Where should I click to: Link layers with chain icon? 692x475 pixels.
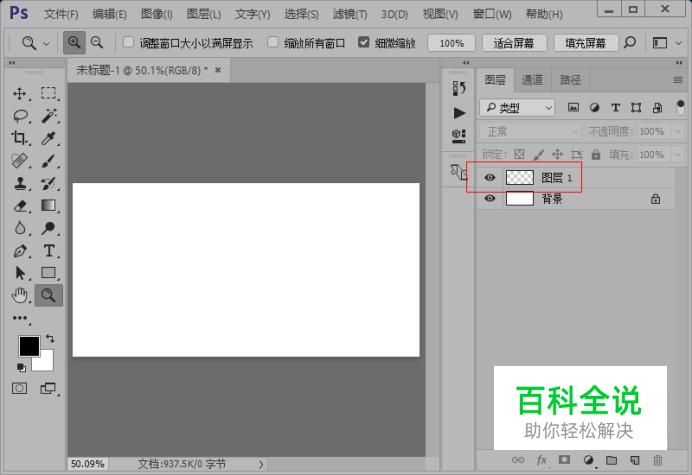coord(518,460)
